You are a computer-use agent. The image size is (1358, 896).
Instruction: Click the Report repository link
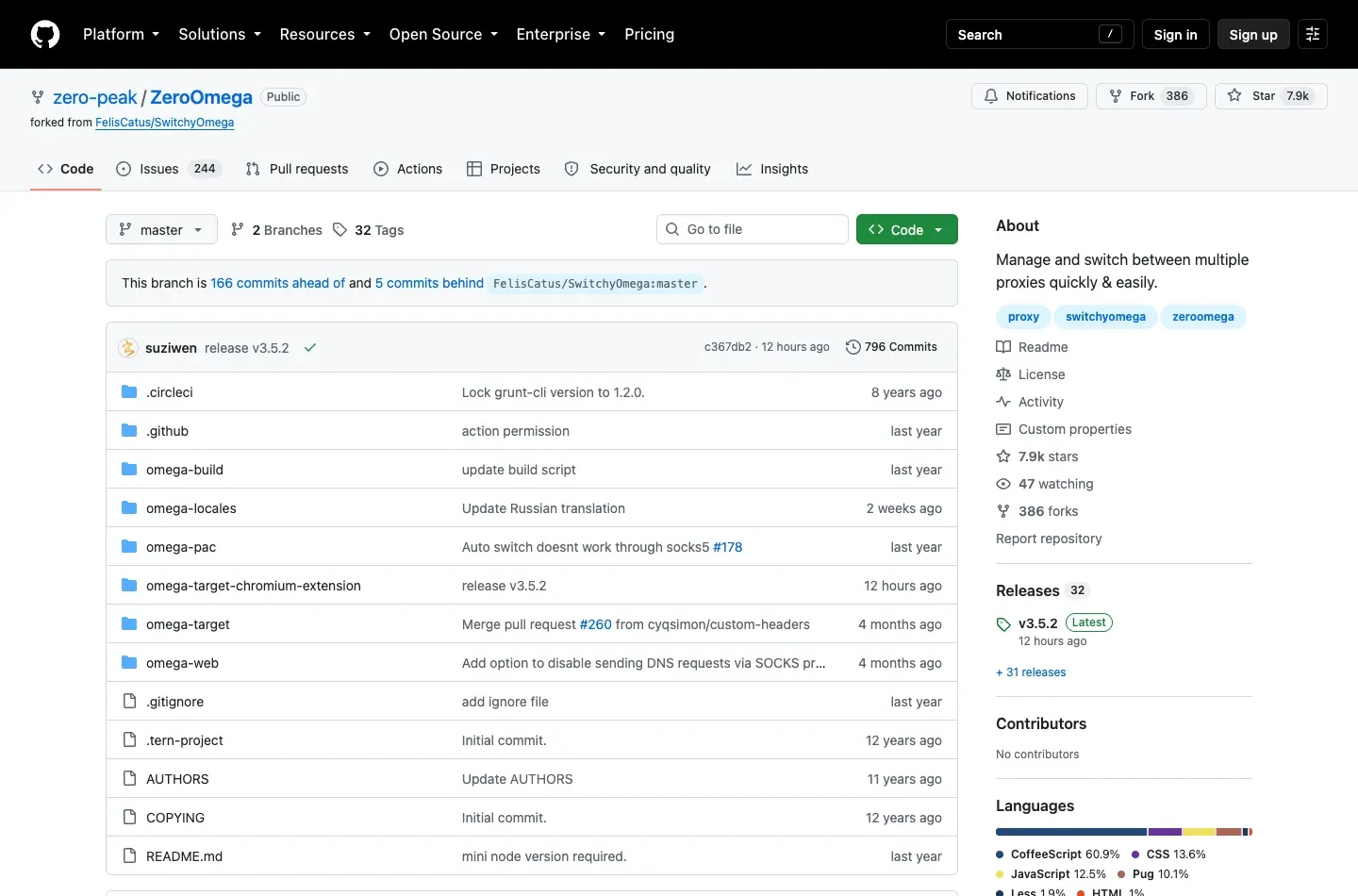(x=1049, y=539)
